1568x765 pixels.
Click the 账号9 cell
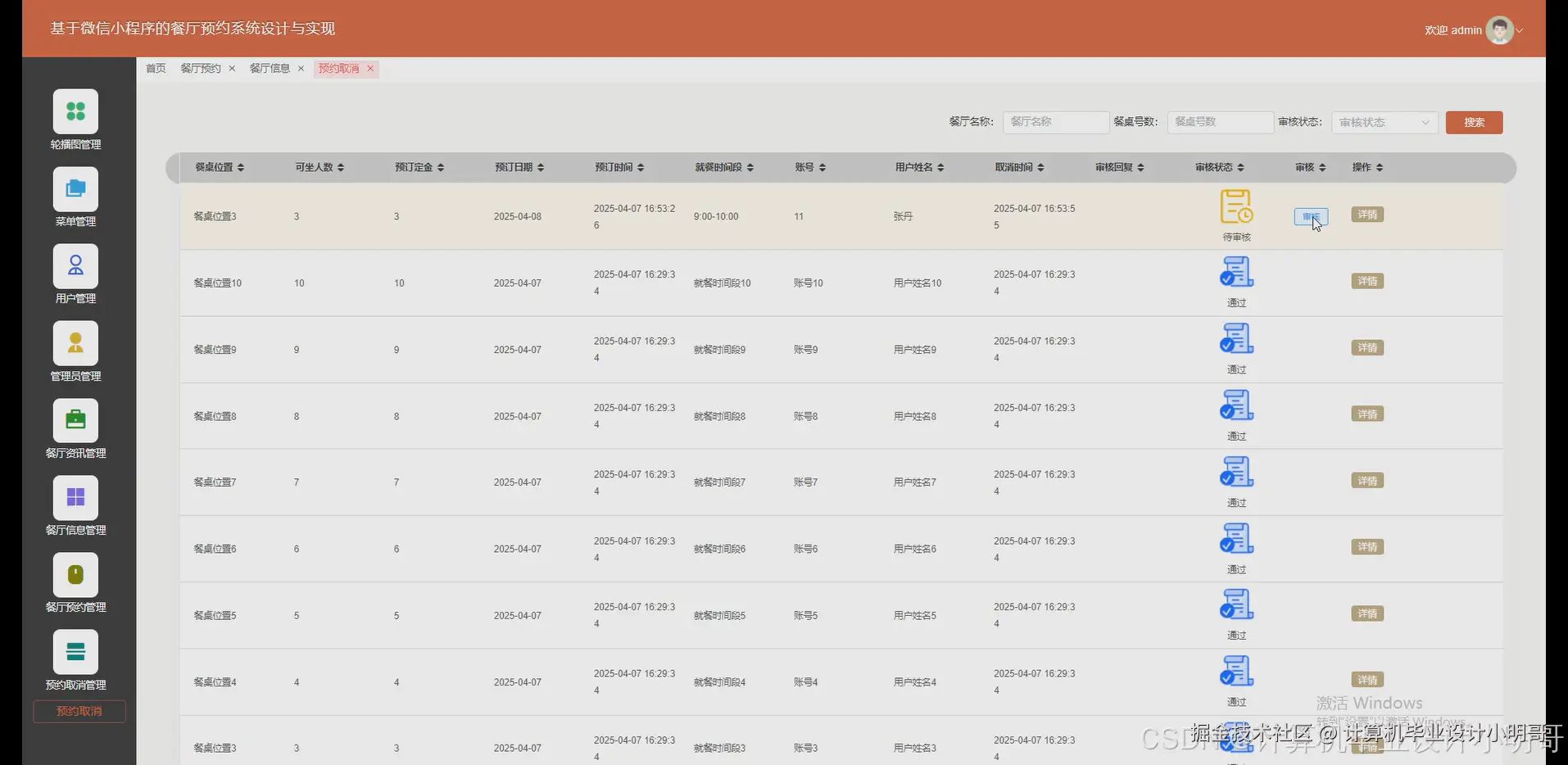click(x=805, y=350)
